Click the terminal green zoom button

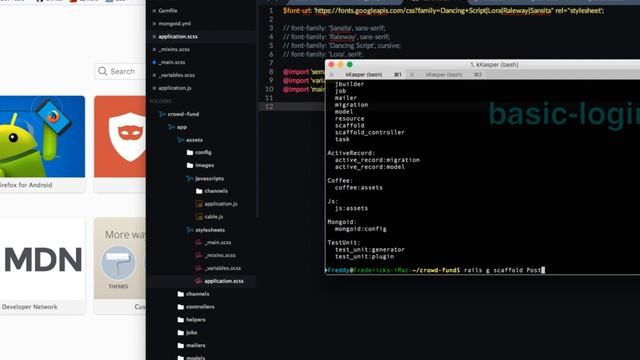coord(350,64)
